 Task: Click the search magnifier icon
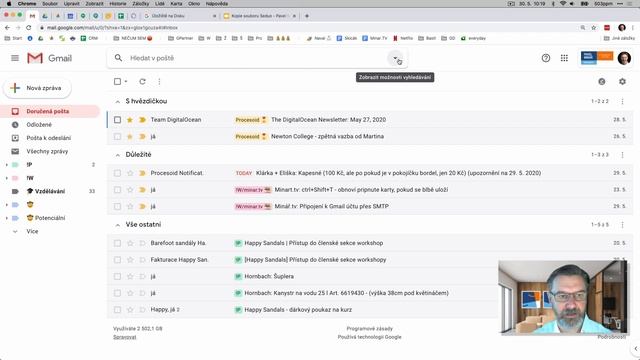click(118, 58)
